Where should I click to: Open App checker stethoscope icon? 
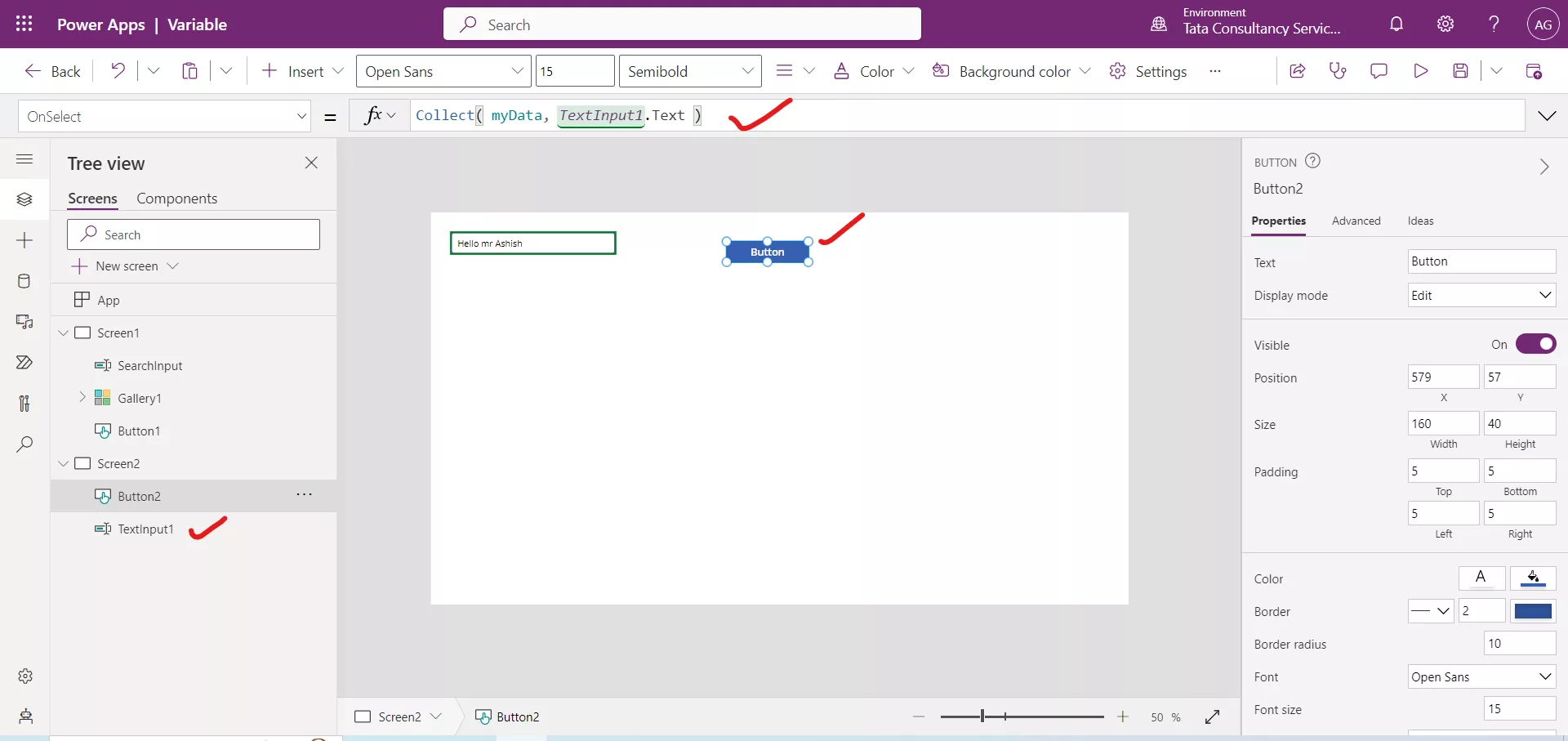pyautogui.click(x=1339, y=70)
